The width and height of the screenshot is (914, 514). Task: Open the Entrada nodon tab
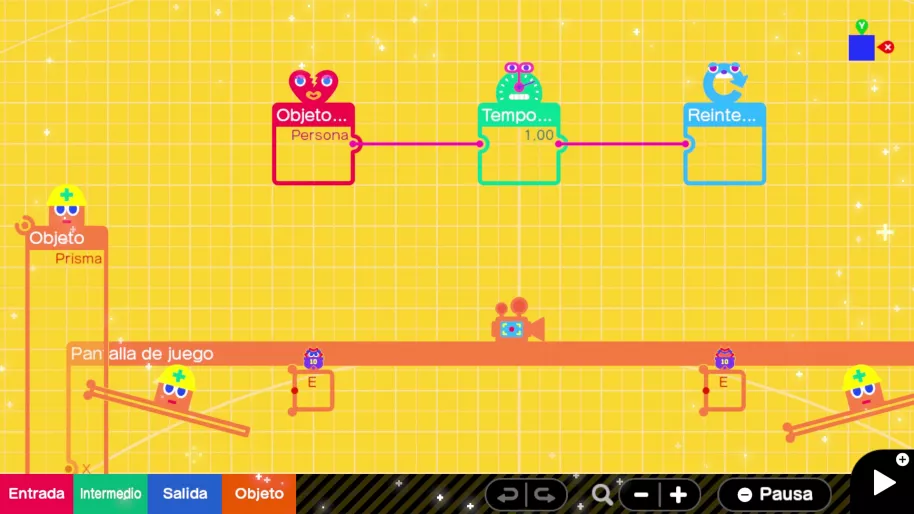pos(37,494)
